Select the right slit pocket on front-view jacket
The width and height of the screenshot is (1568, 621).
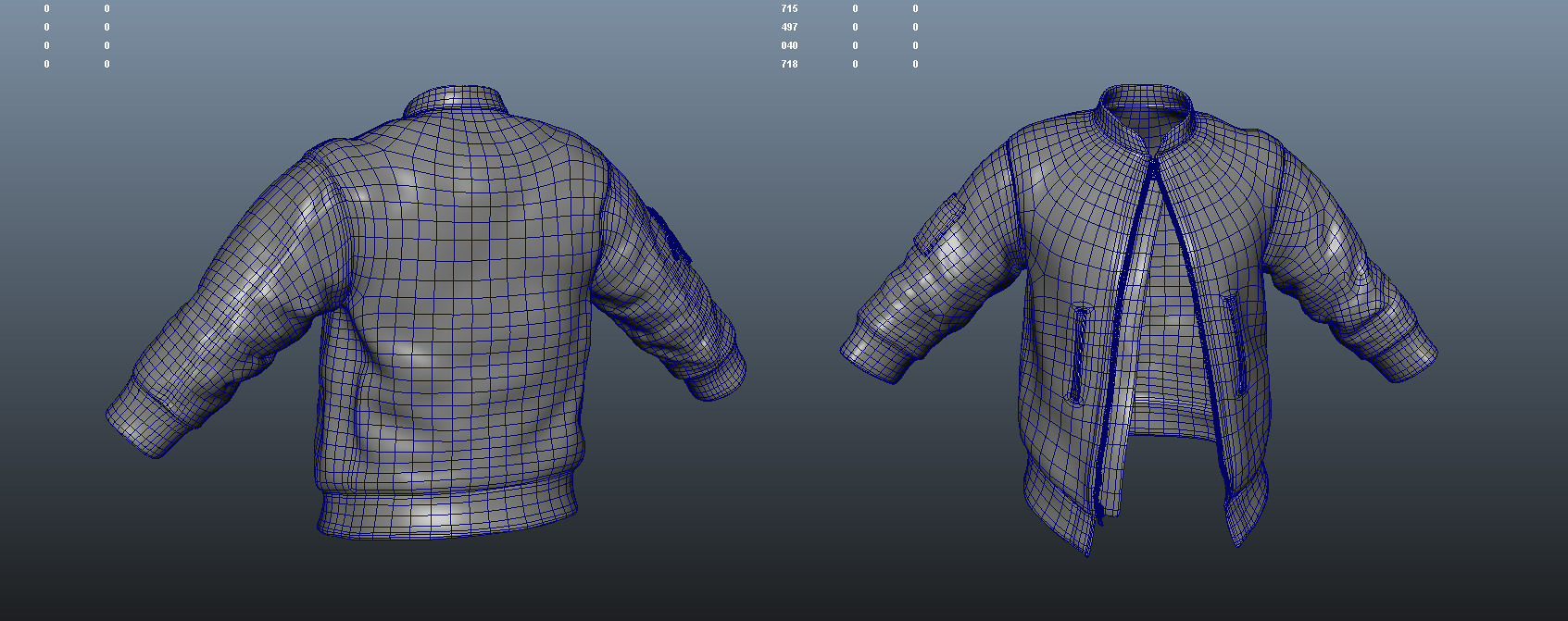pos(1236,342)
